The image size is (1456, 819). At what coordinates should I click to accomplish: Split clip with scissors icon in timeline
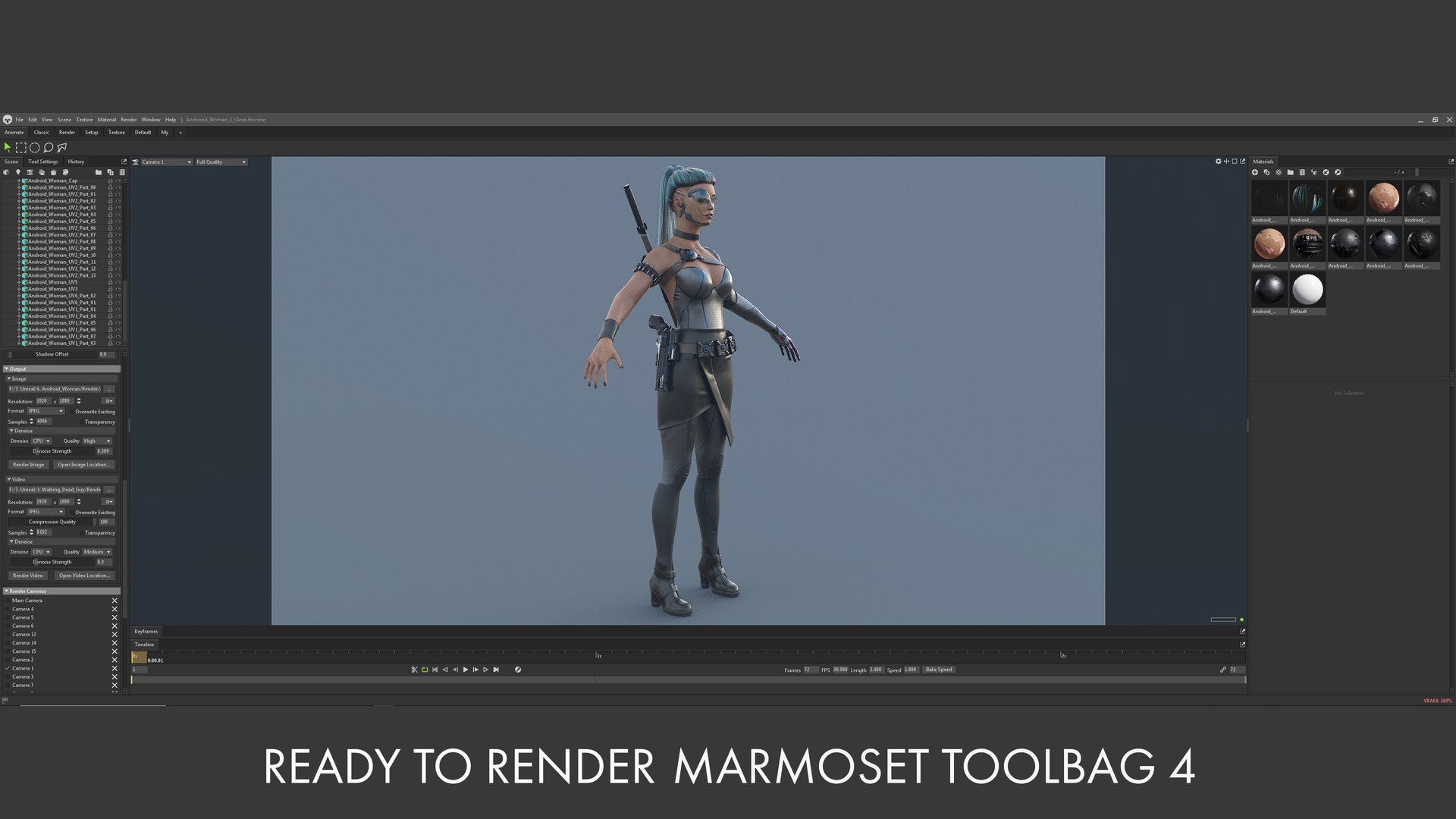click(x=415, y=670)
